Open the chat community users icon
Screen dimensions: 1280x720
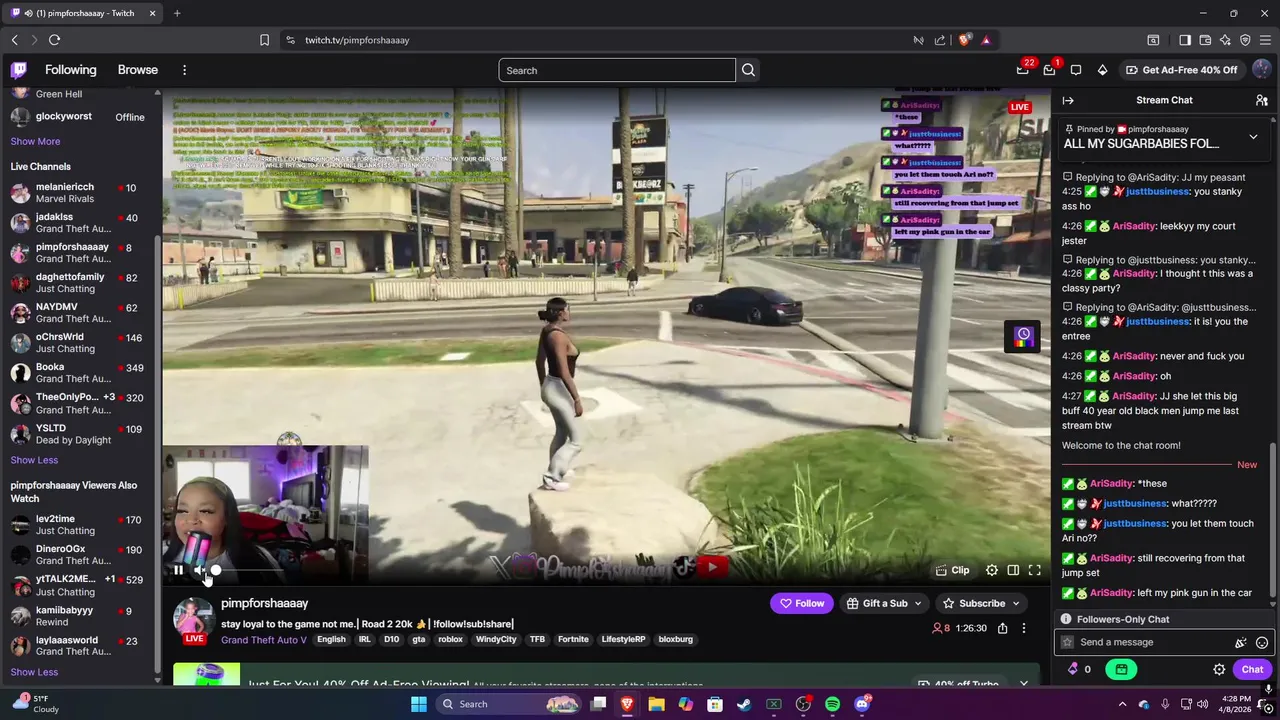coord(1262,100)
